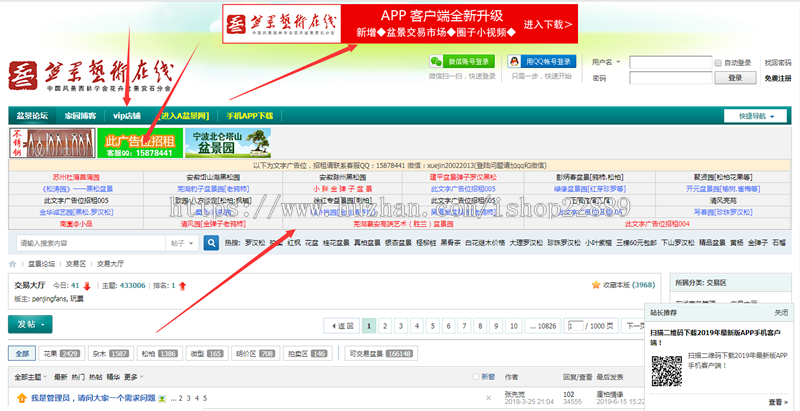Viewport: 800px width, 411px height.
Task: Open the 宁波北仑塔山盆景园 ad banner
Action: (228, 143)
